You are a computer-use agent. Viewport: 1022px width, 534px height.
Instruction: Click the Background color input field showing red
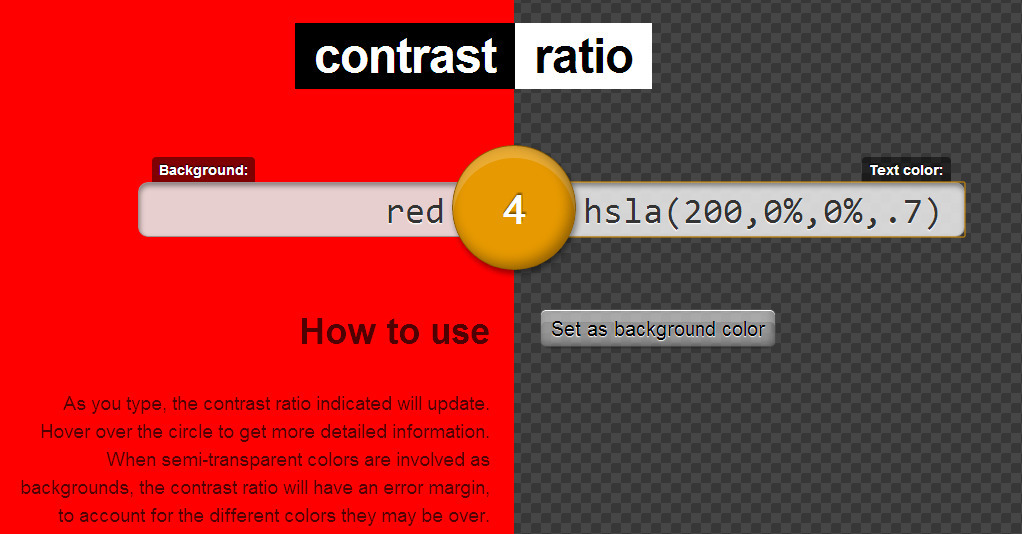297,210
